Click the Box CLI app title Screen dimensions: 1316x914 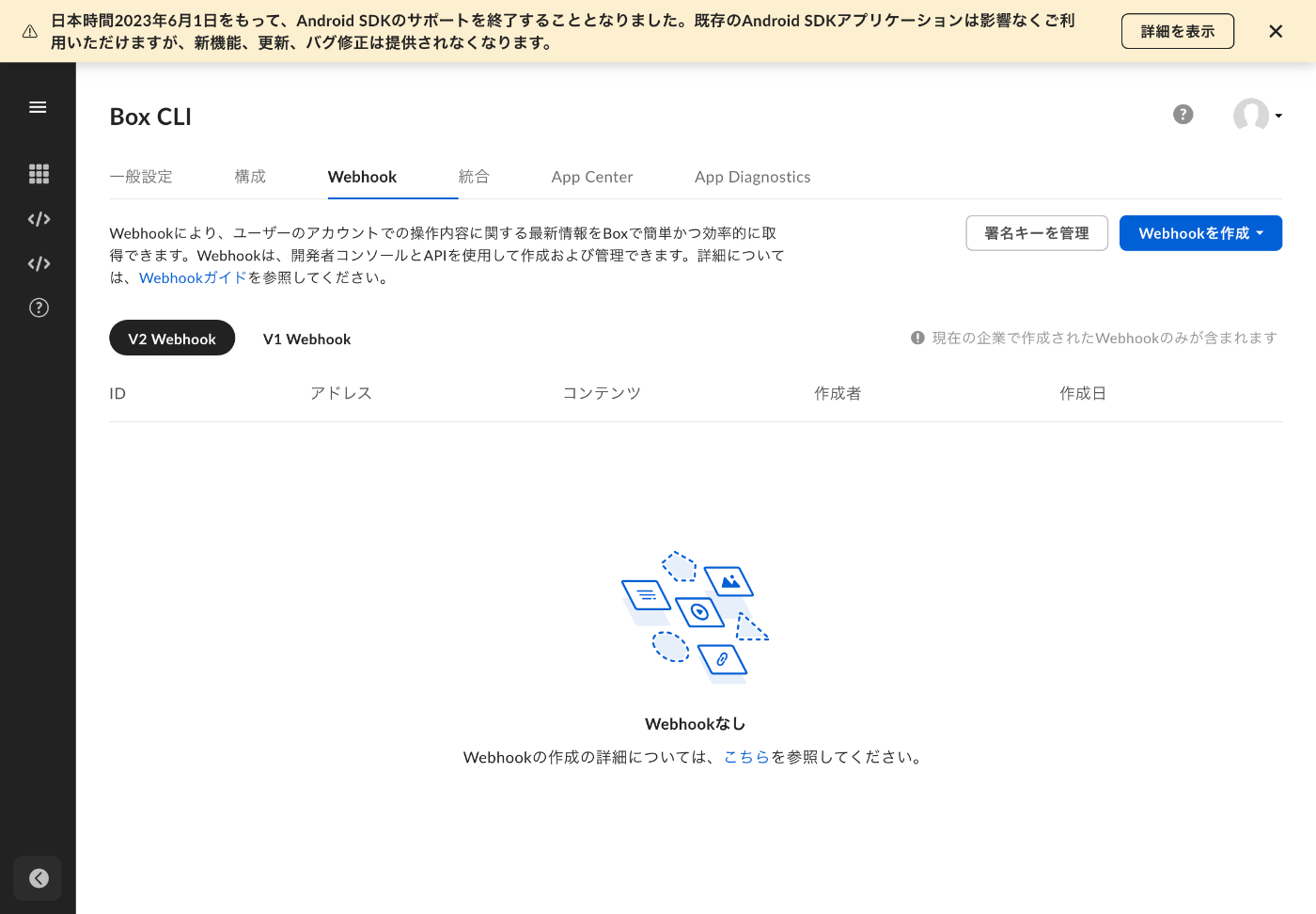point(150,117)
